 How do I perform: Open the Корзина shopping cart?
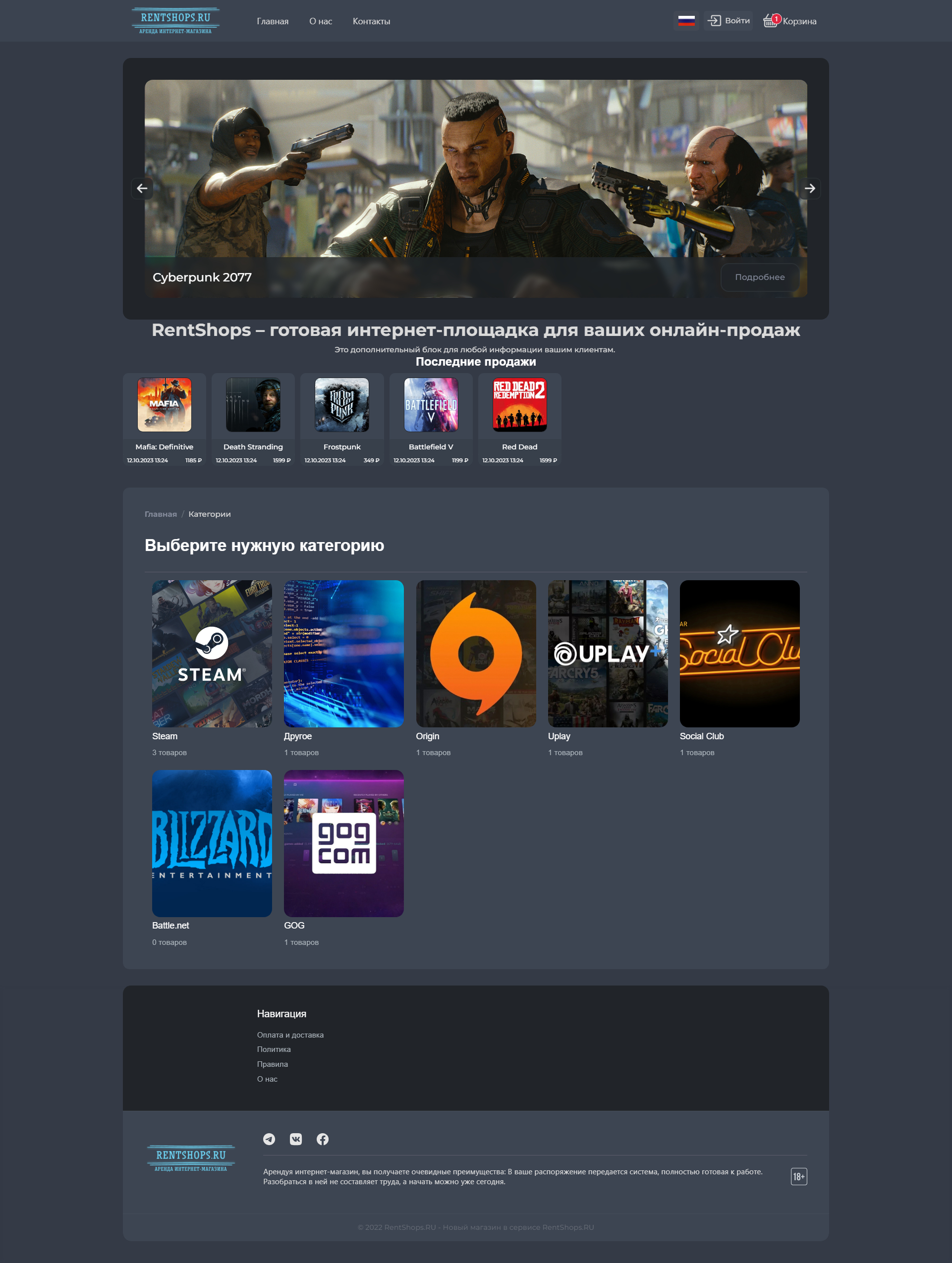(790, 21)
